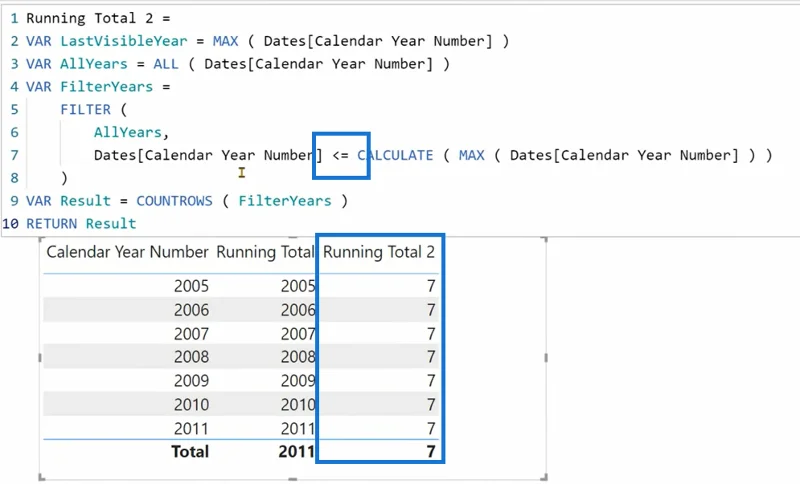
Task: Click the Running Total 2 column header
Action: tap(379, 252)
